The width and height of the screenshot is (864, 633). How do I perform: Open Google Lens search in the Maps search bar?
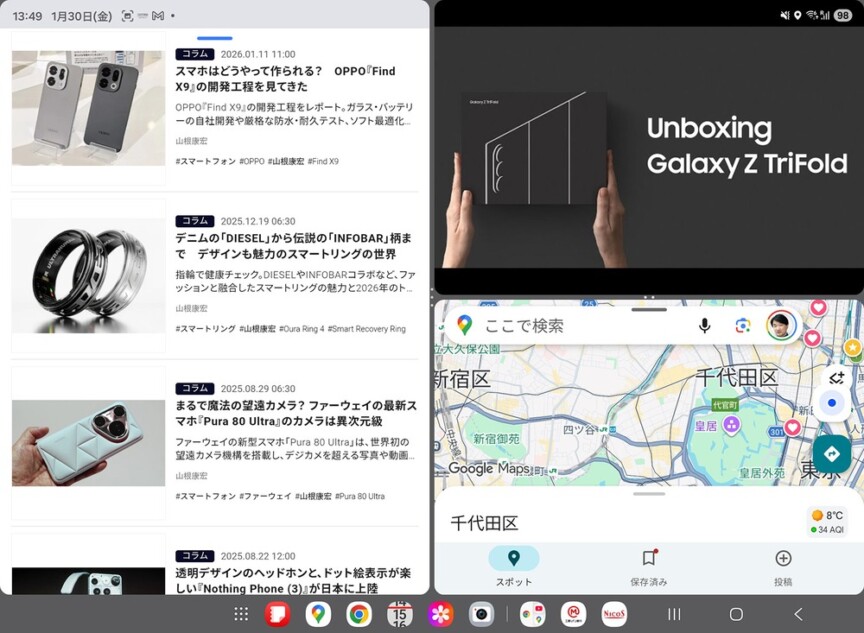(741, 325)
